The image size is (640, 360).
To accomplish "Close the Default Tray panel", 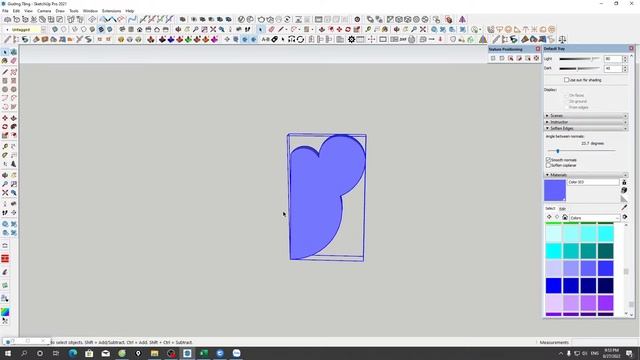I will pos(631,49).
